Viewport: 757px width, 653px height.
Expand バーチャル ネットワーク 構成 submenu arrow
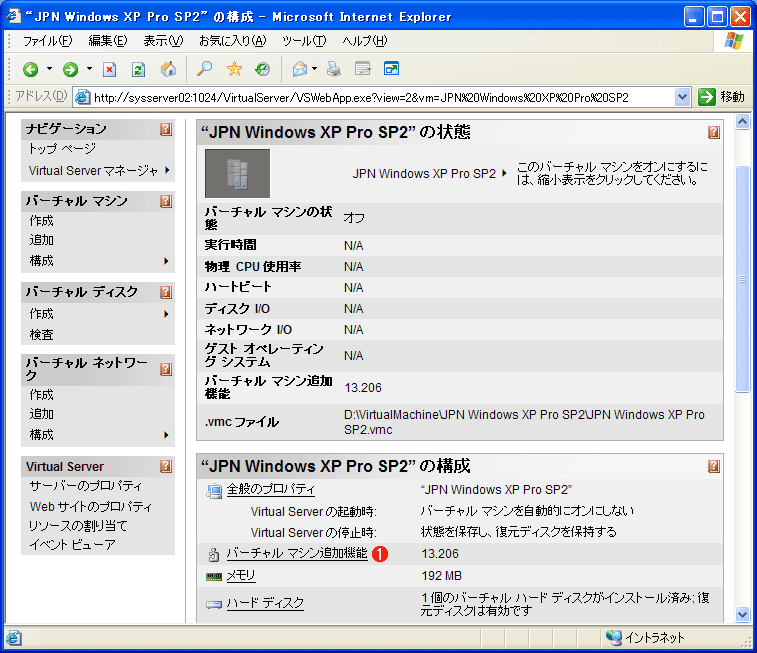point(166,435)
